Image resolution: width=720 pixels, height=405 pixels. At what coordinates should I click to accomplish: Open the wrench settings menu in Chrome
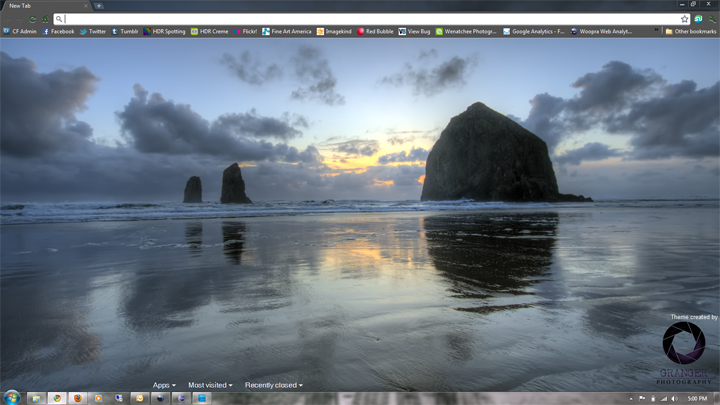[x=712, y=19]
